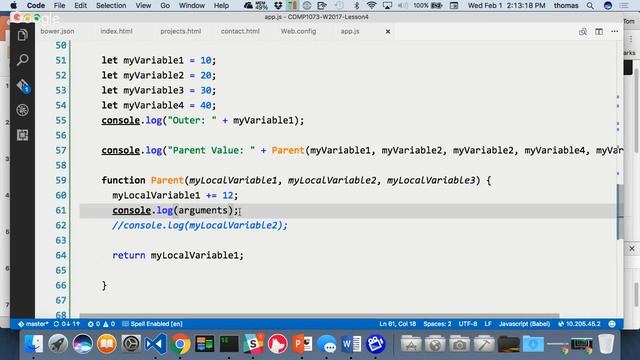This screenshot has height=360, width=640.
Task: Change file encoding via UTF-8
Action: (468, 324)
